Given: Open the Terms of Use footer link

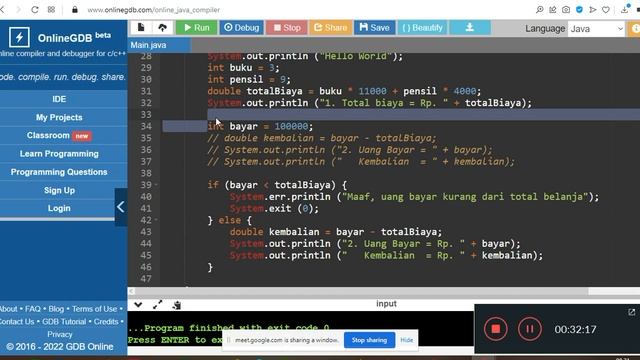Looking at the screenshot, I should (x=94, y=309).
